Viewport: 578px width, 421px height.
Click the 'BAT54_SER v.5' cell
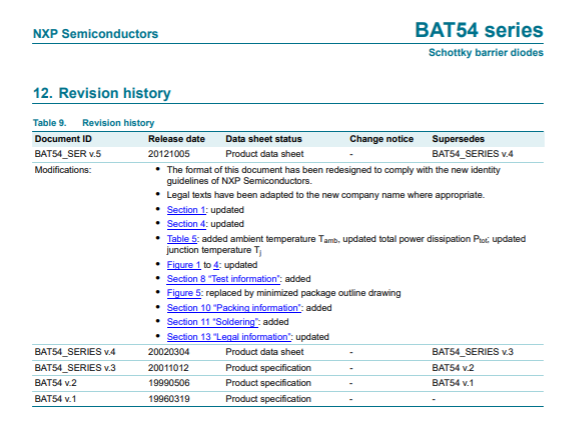[68, 154]
